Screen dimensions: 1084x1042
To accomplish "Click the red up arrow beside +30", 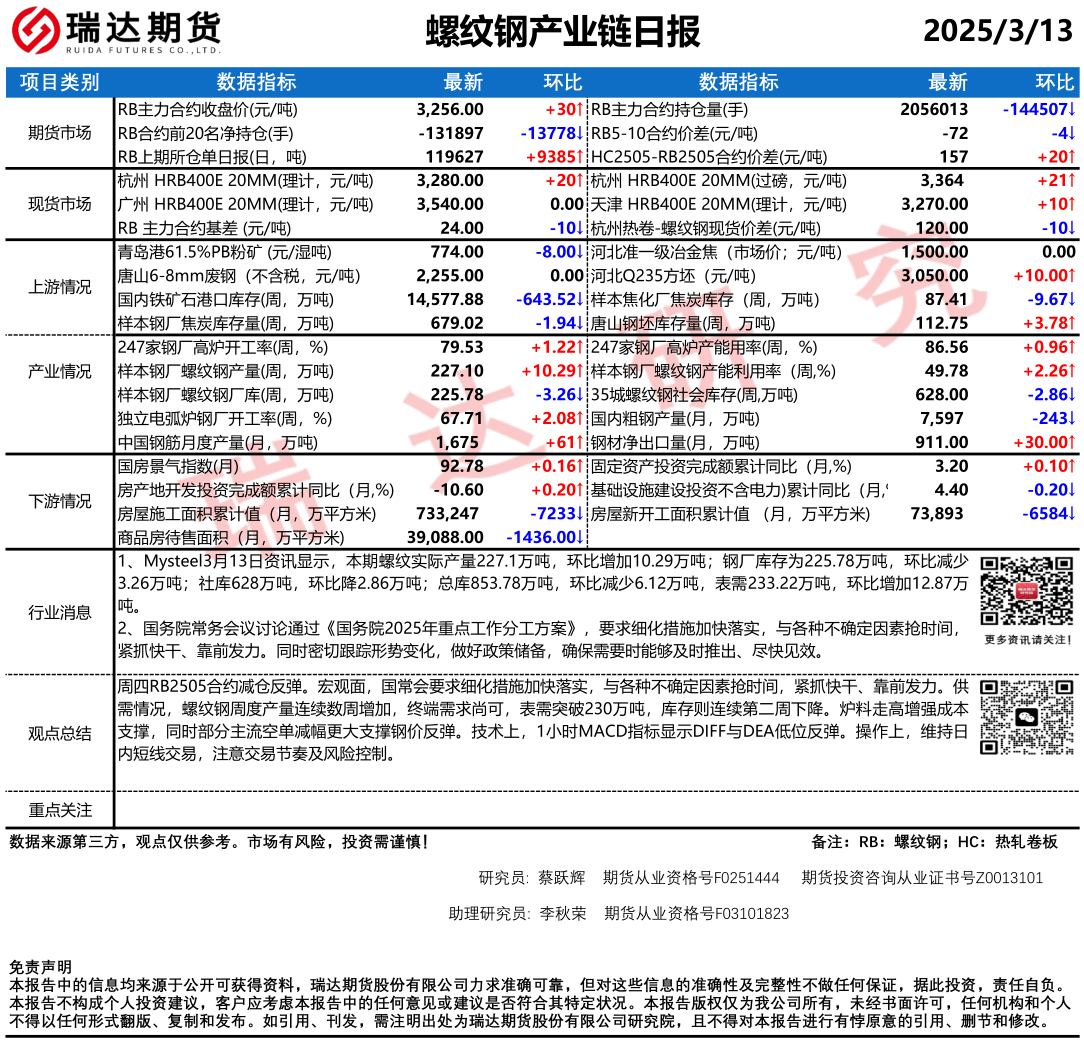I will click(x=582, y=109).
